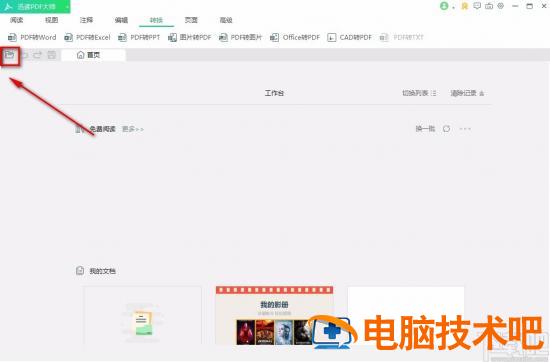Image resolution: width=550 pixels, height=362 pixels.
Task: Open the blank white document thumbnail
Action: tap(406, 316)
